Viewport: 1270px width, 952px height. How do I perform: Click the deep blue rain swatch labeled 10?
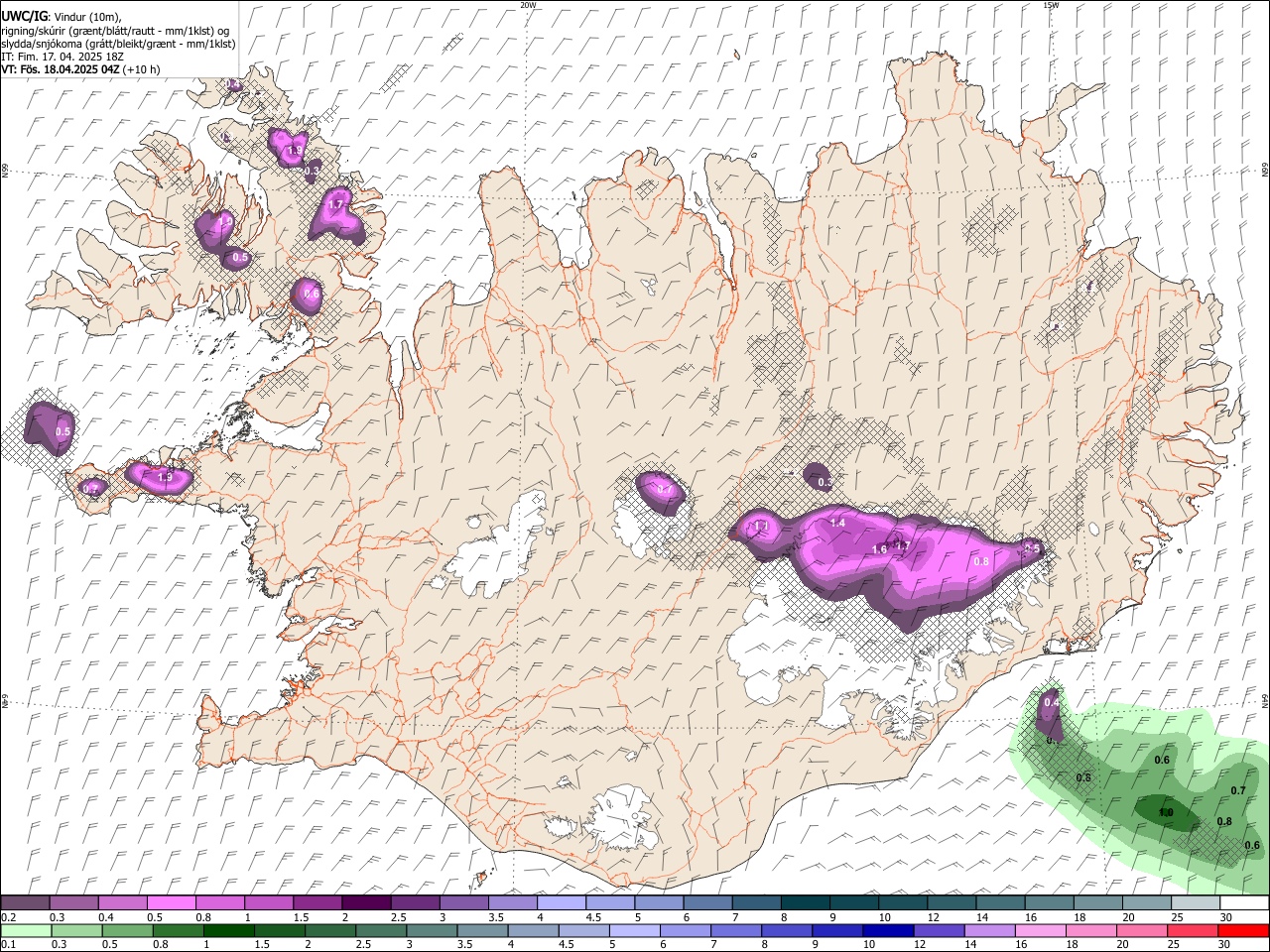(889, 930)
